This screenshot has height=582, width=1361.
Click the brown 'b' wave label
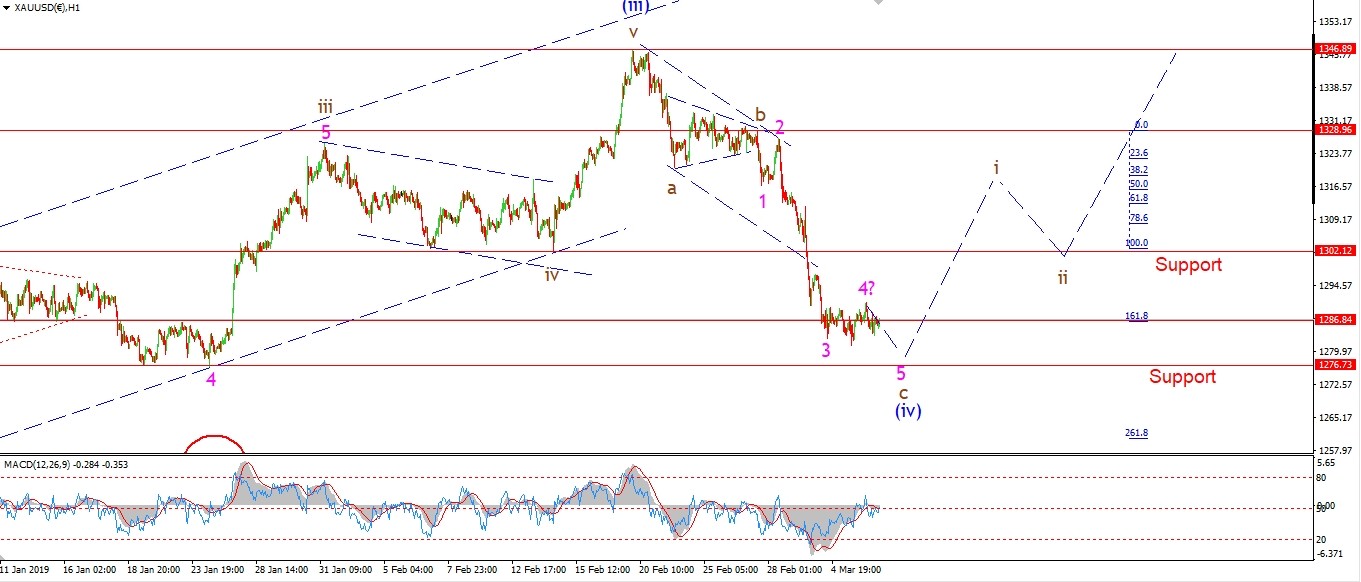tap(760, 114)
